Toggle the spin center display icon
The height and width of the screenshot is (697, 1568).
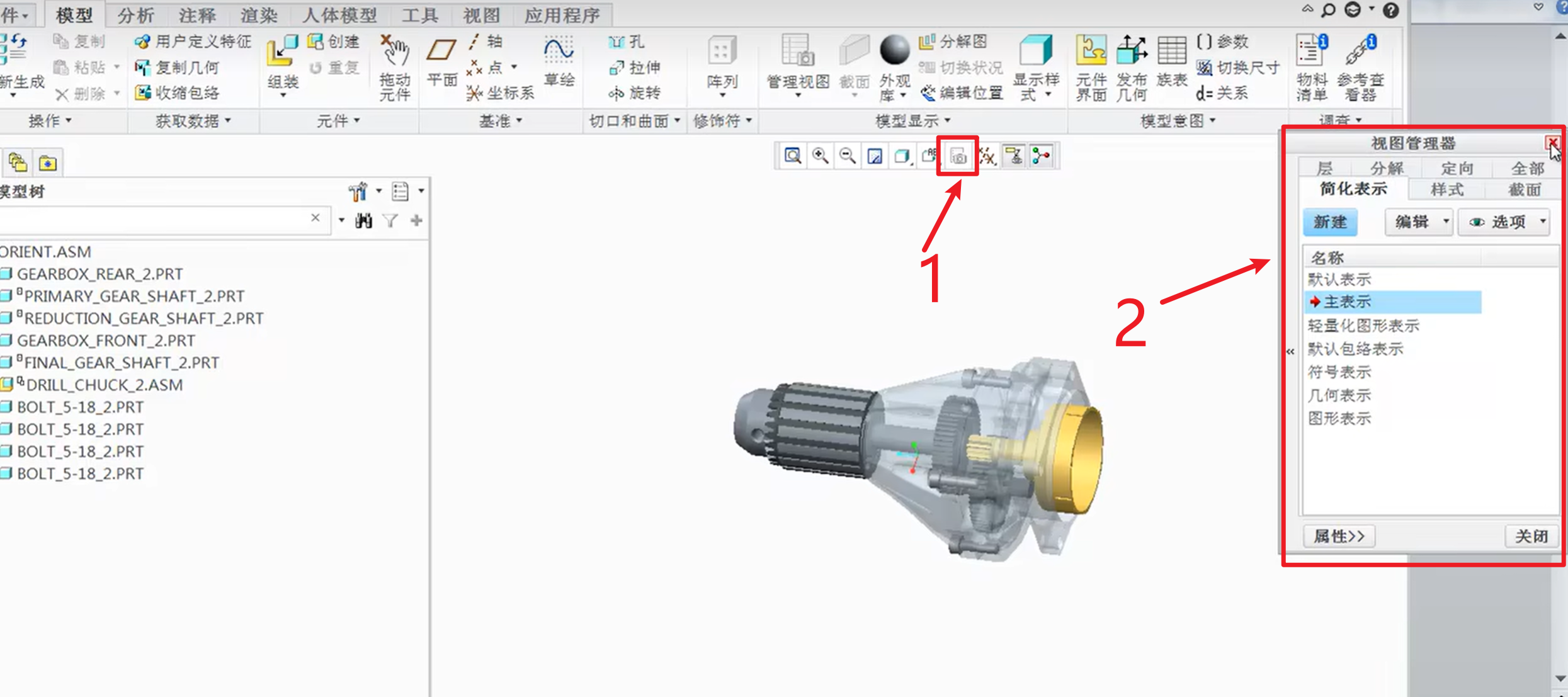point(1042,156)
